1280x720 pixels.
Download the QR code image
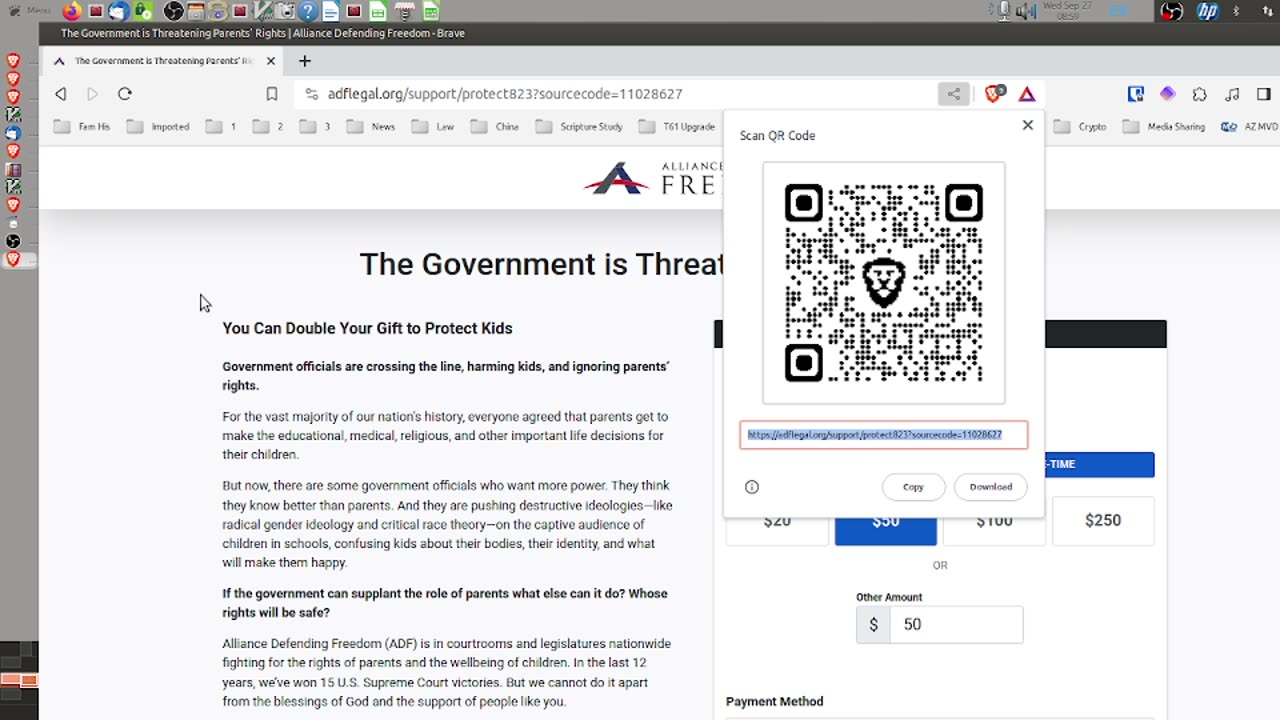(x=991, y=487)
